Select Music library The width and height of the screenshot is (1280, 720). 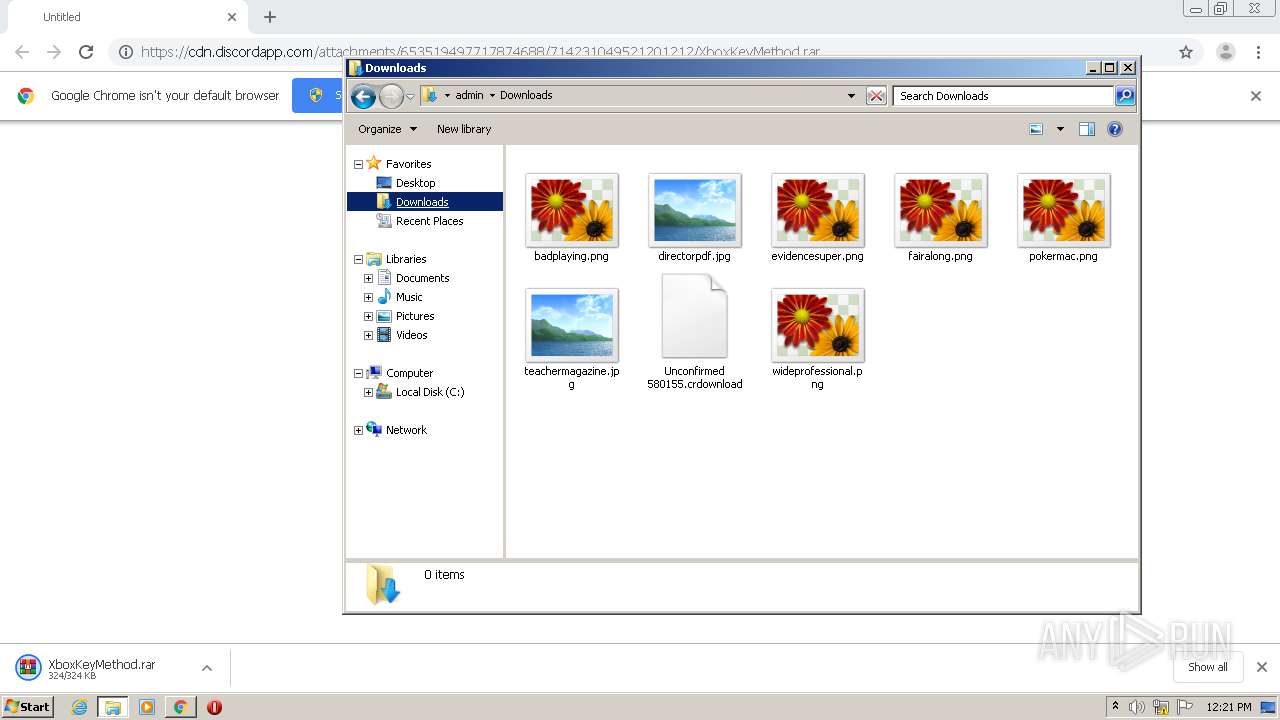tap(409, 297)
